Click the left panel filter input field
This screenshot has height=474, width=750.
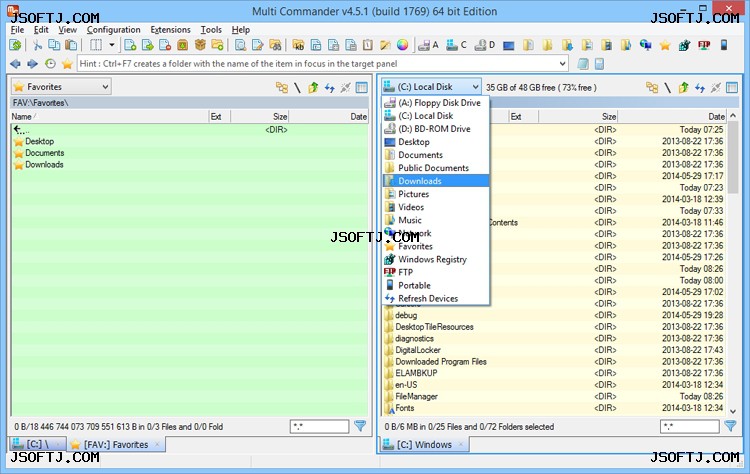click(320, 426)
